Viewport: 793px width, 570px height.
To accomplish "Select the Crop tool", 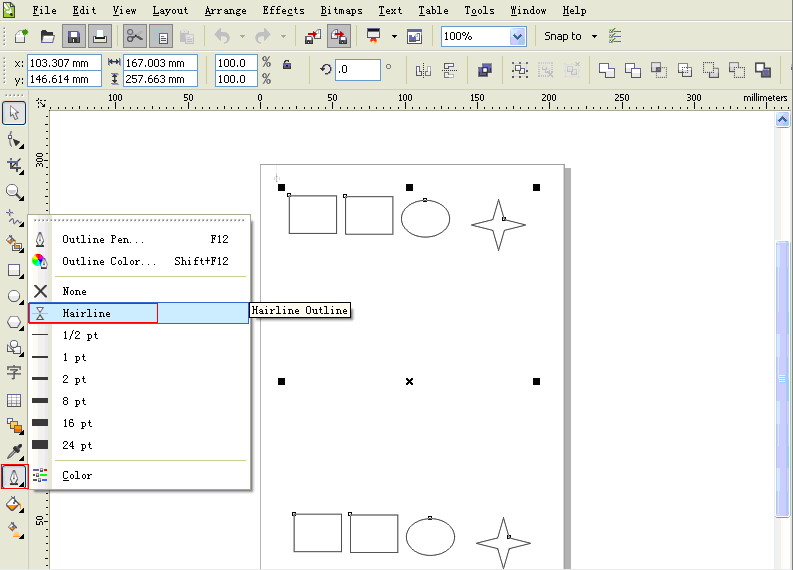I will pos(14,165).
